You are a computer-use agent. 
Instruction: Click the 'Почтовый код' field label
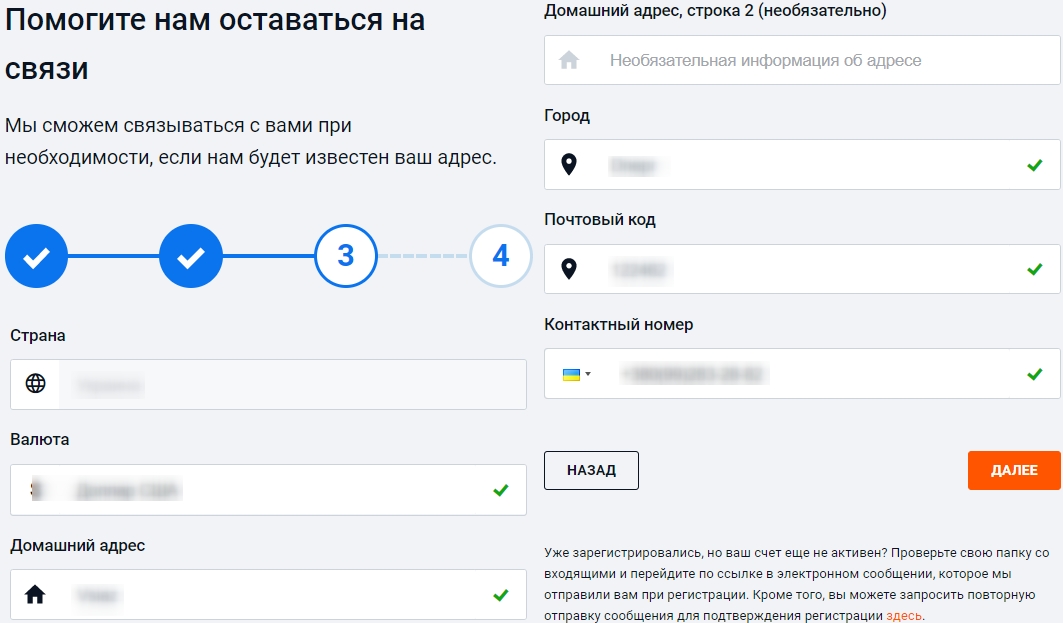pyautogui.click(x=600, y=220)
